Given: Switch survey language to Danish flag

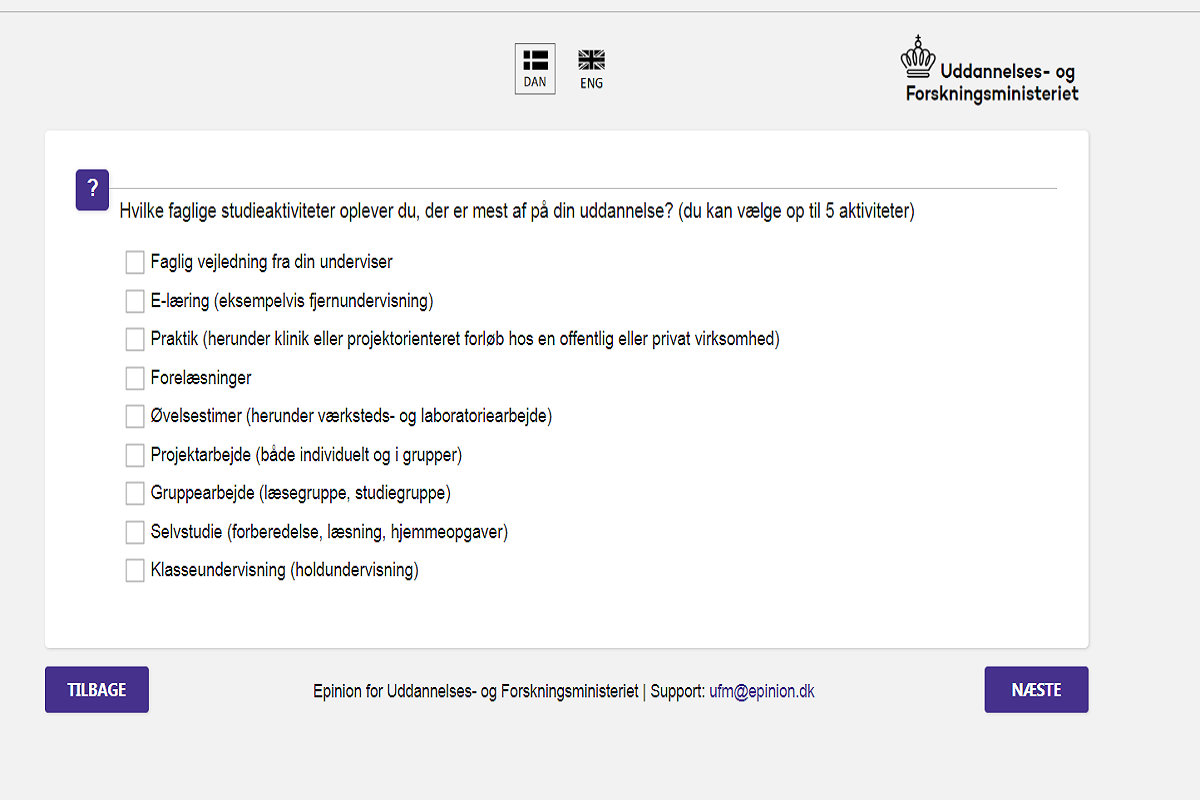Looking at the screenshot, I should click(x=535, y=60).
